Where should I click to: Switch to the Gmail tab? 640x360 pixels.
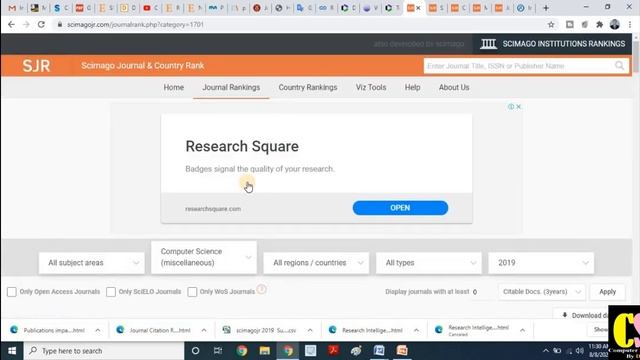pyautogui.click(x=12, y=8)
